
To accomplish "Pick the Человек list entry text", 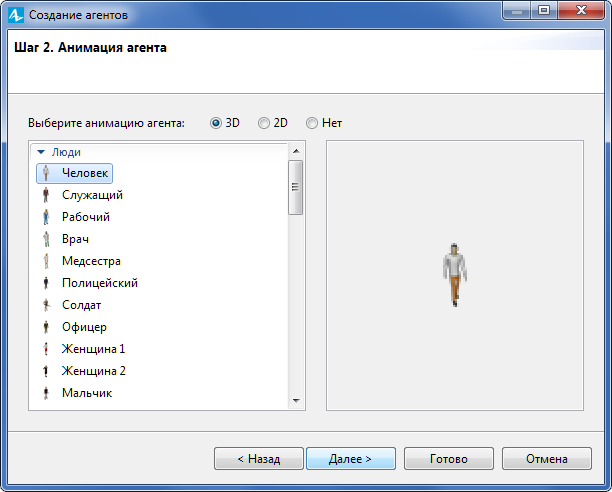I will coord(85,173).
